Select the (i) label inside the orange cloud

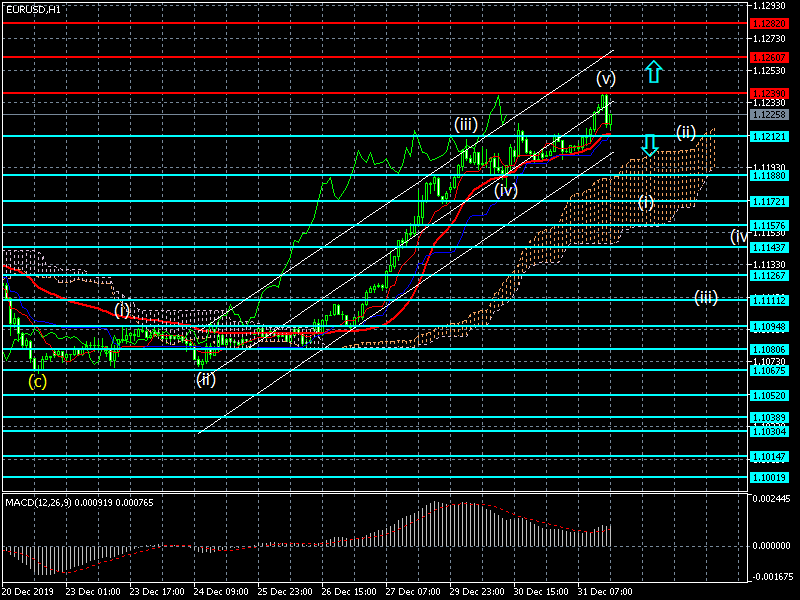pos(646,203)
